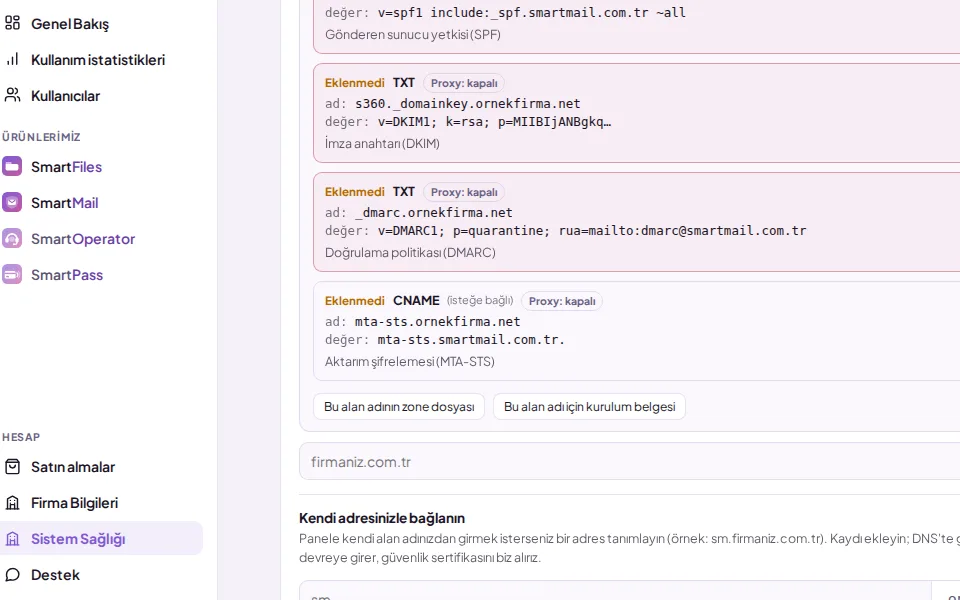Viewport: 960px width, 600px height.
Task: Click the Destek chat bubble icon
Action: pos(12,575)
